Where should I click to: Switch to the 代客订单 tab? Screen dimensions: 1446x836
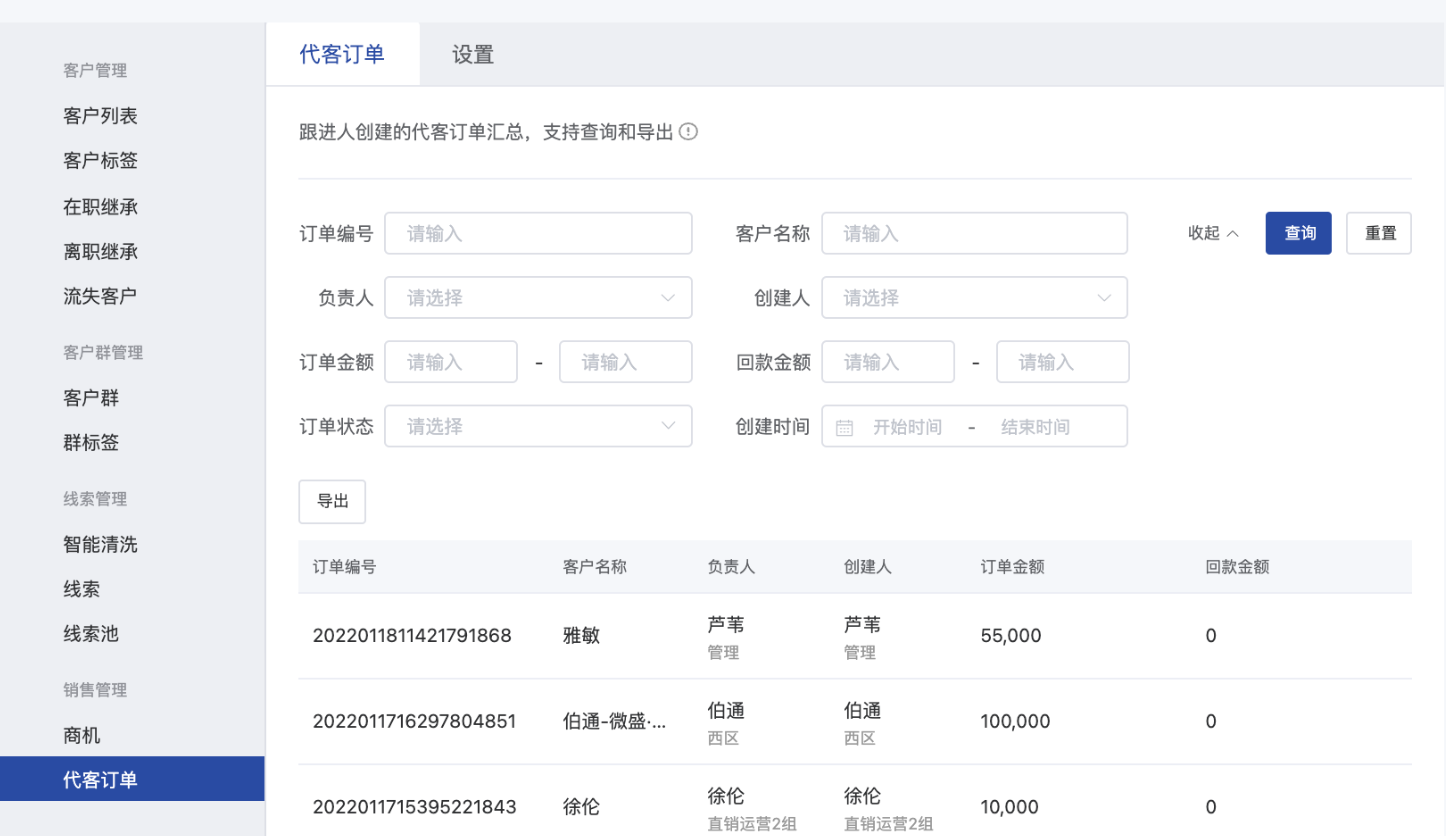pos(342,54)
